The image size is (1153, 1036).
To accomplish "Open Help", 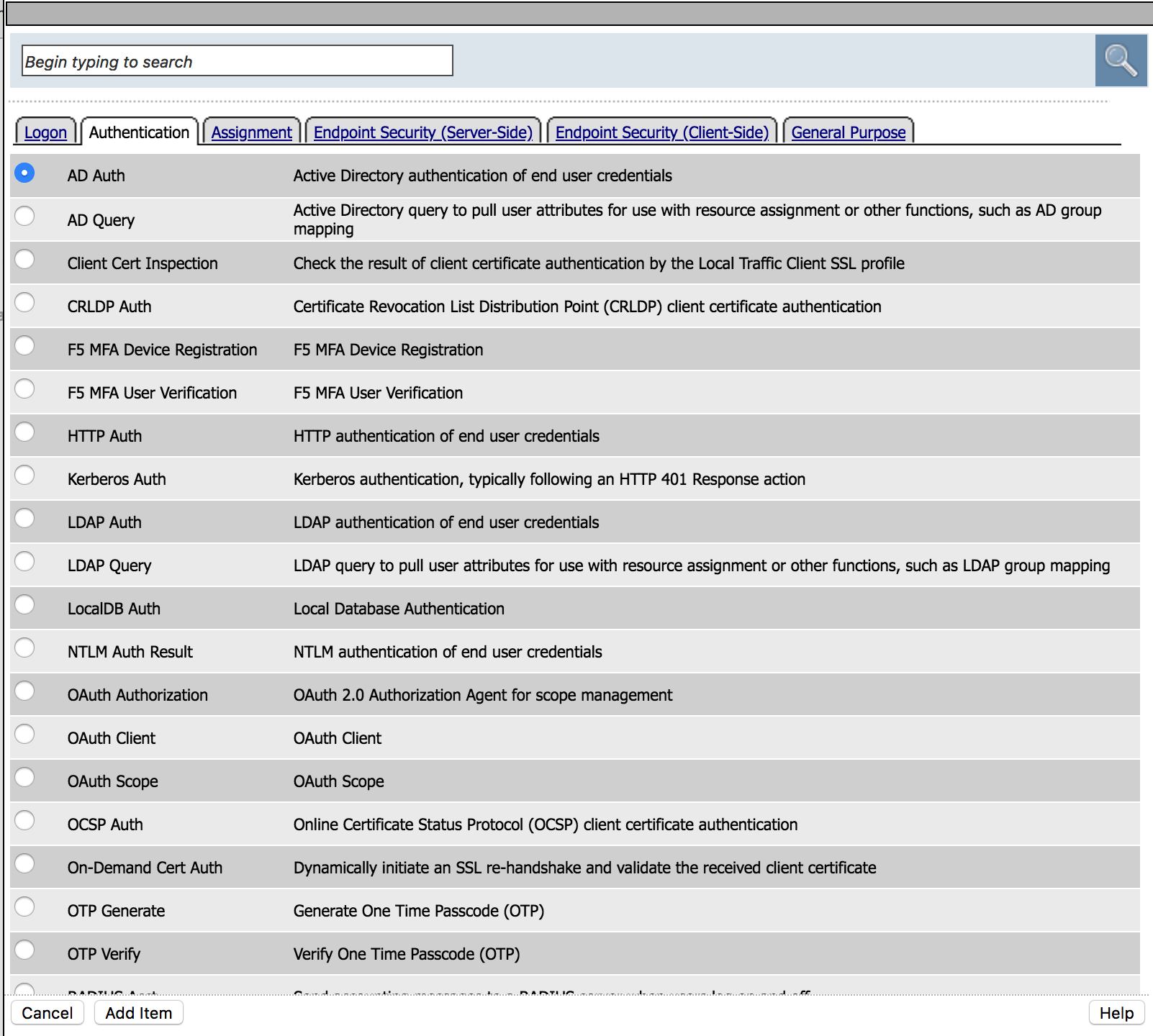I will pos(1116,1013).
